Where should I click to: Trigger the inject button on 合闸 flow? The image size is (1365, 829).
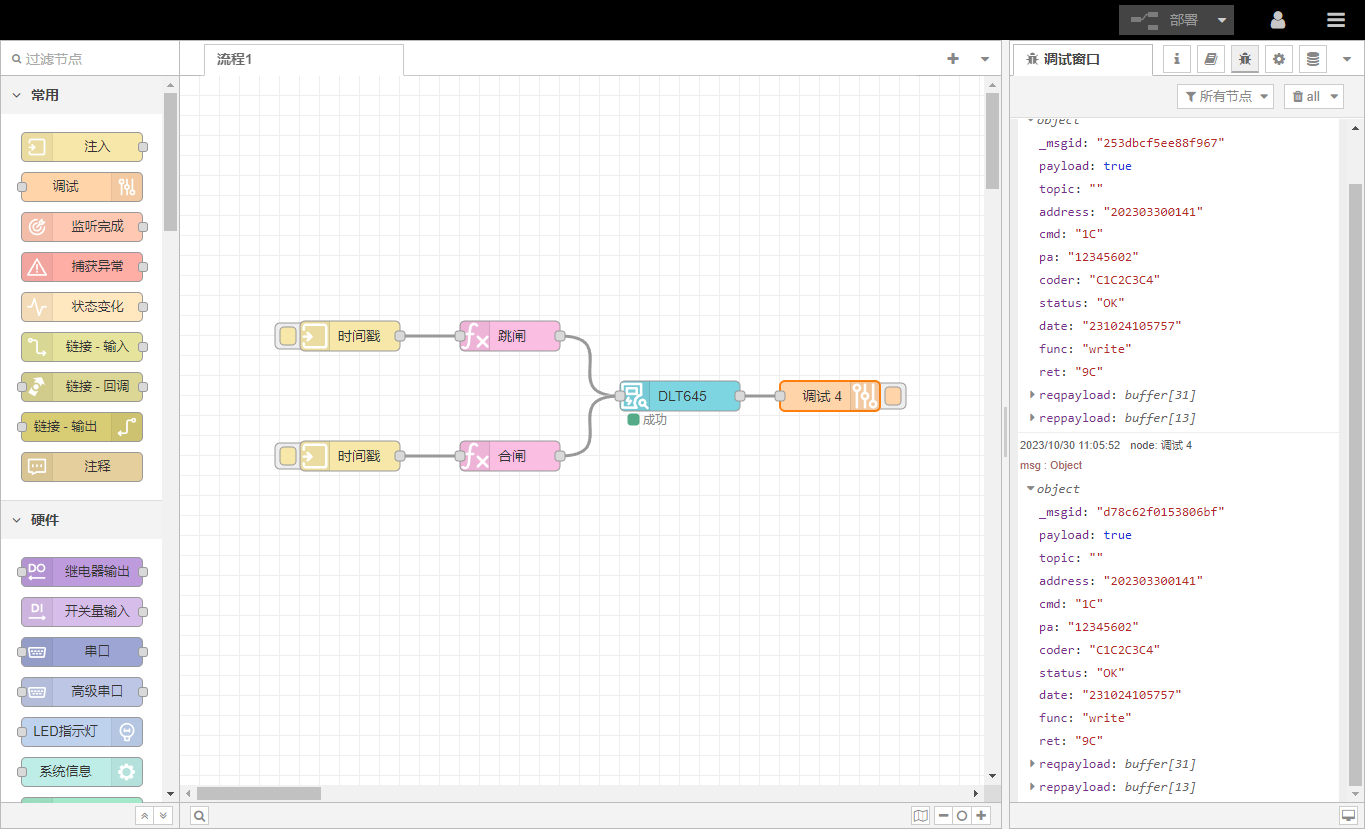(287, 456)
